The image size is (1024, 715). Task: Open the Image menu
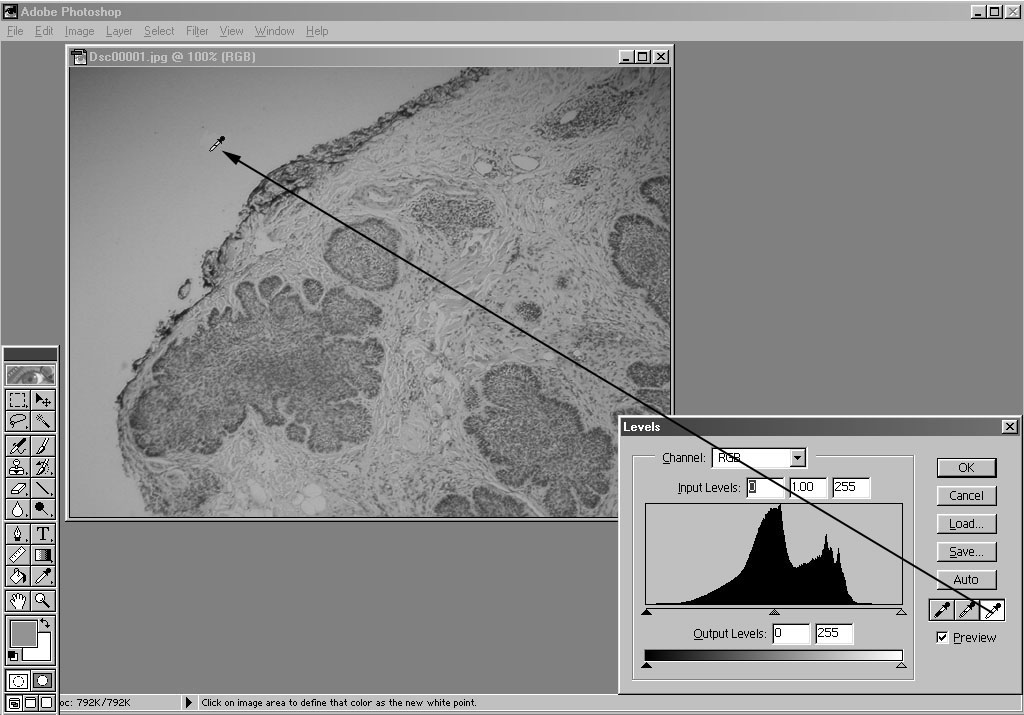pos(80,31)
